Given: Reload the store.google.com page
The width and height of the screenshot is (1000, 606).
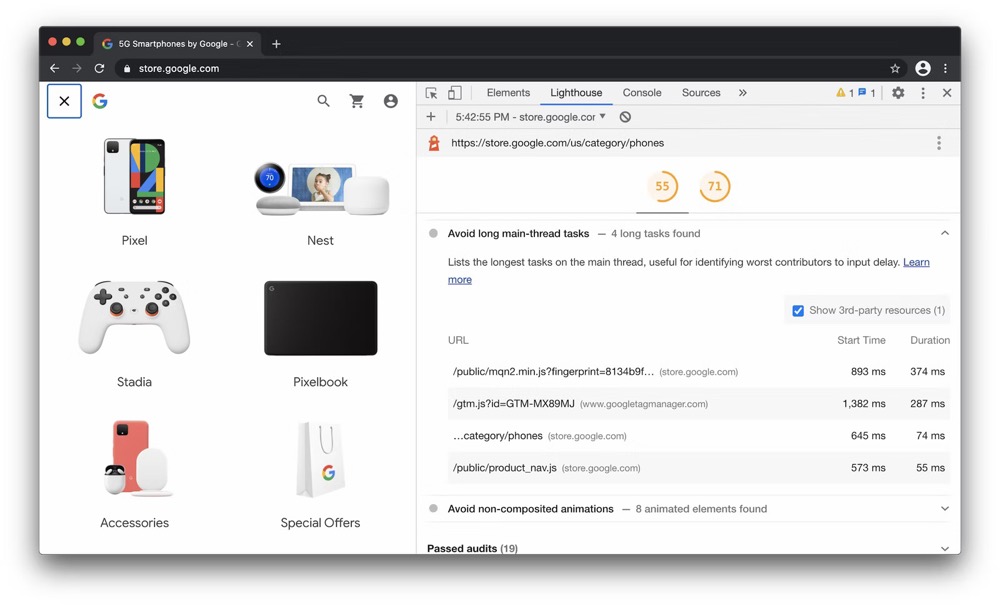Looking at the screenshot, I should click(x=99, y=68).
